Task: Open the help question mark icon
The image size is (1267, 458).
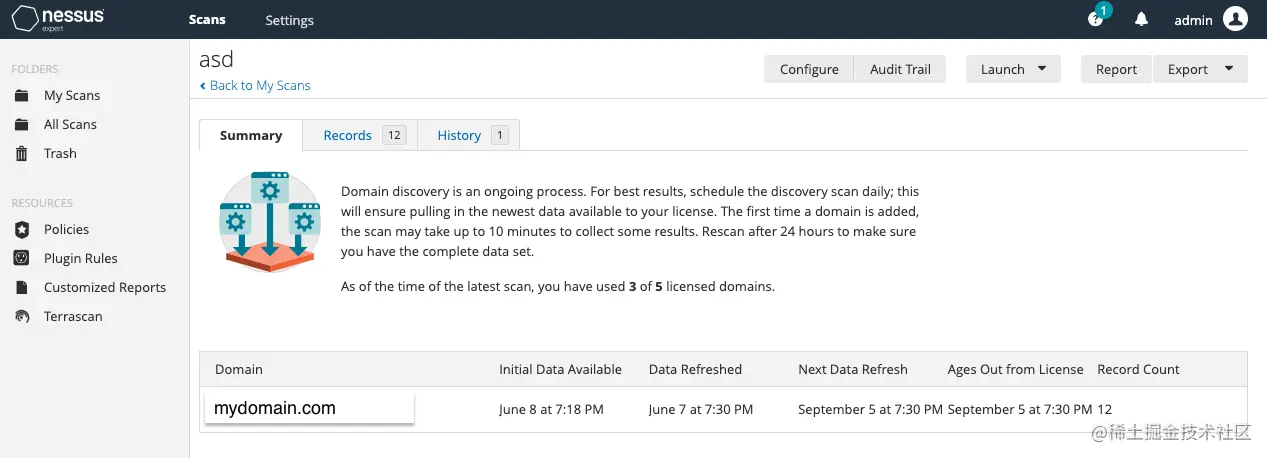Action: (x=1096, y=20)
